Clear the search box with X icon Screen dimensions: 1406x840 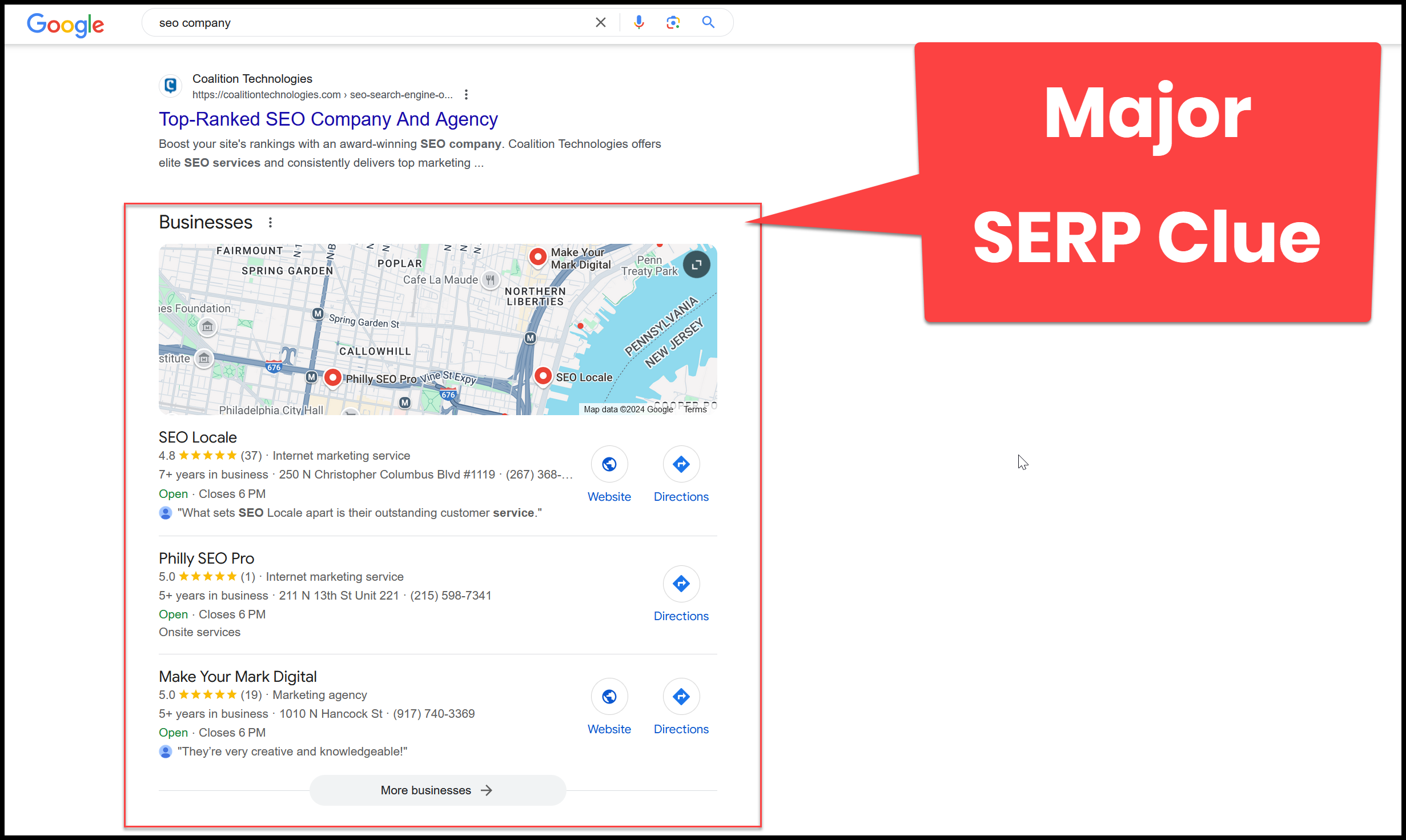click(600, 22)
